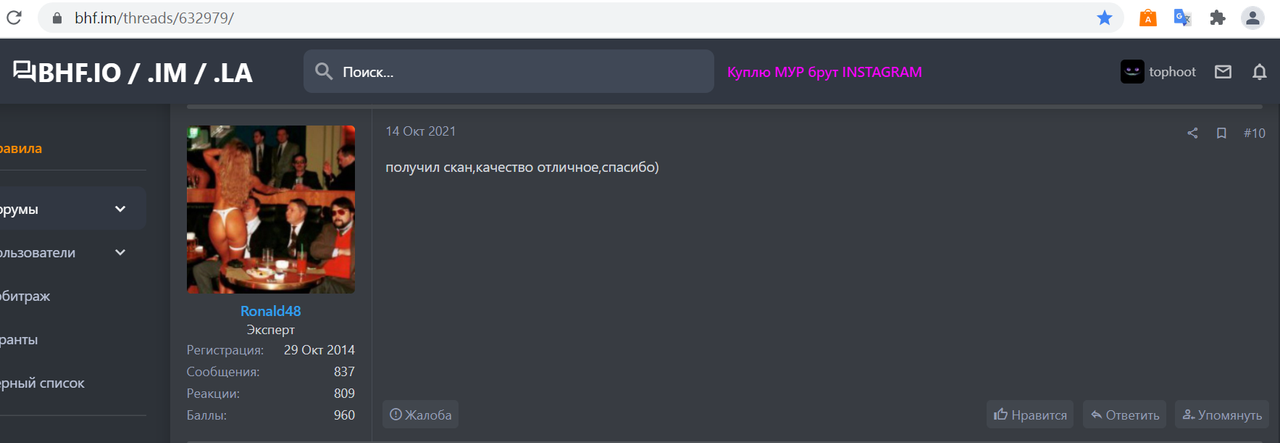The image size is (1280, 443).
Task: Bookmark post #10 with the bookmark icon
Action: pos(1221,133)
